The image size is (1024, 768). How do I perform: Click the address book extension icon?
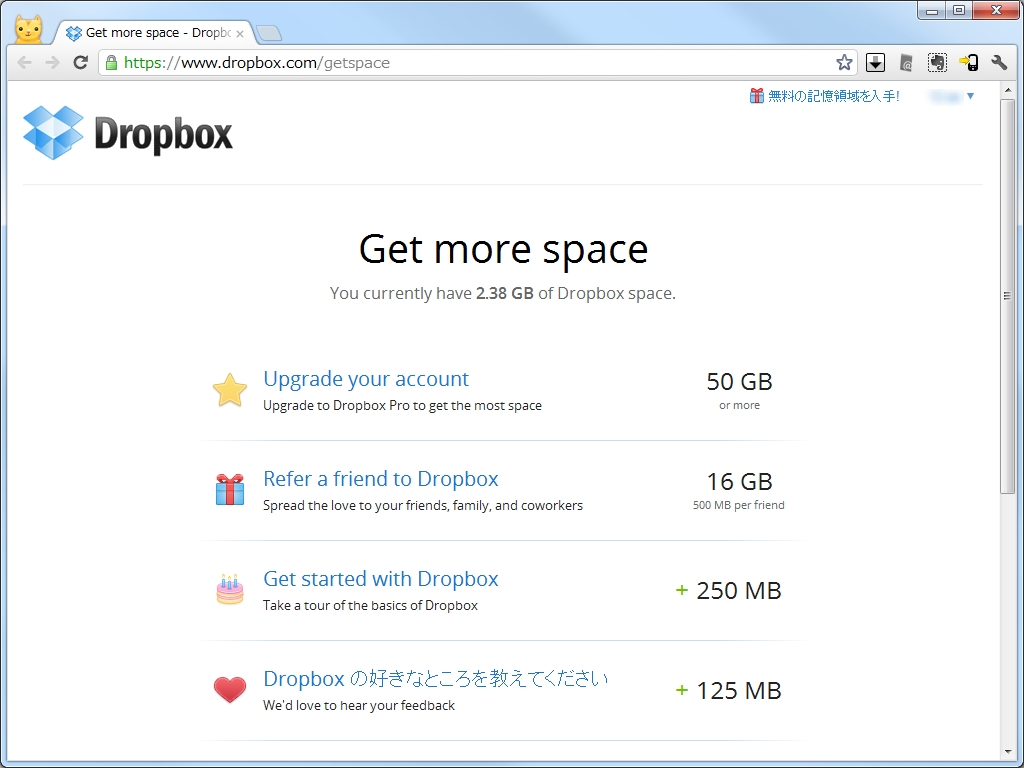pos(905,62)
